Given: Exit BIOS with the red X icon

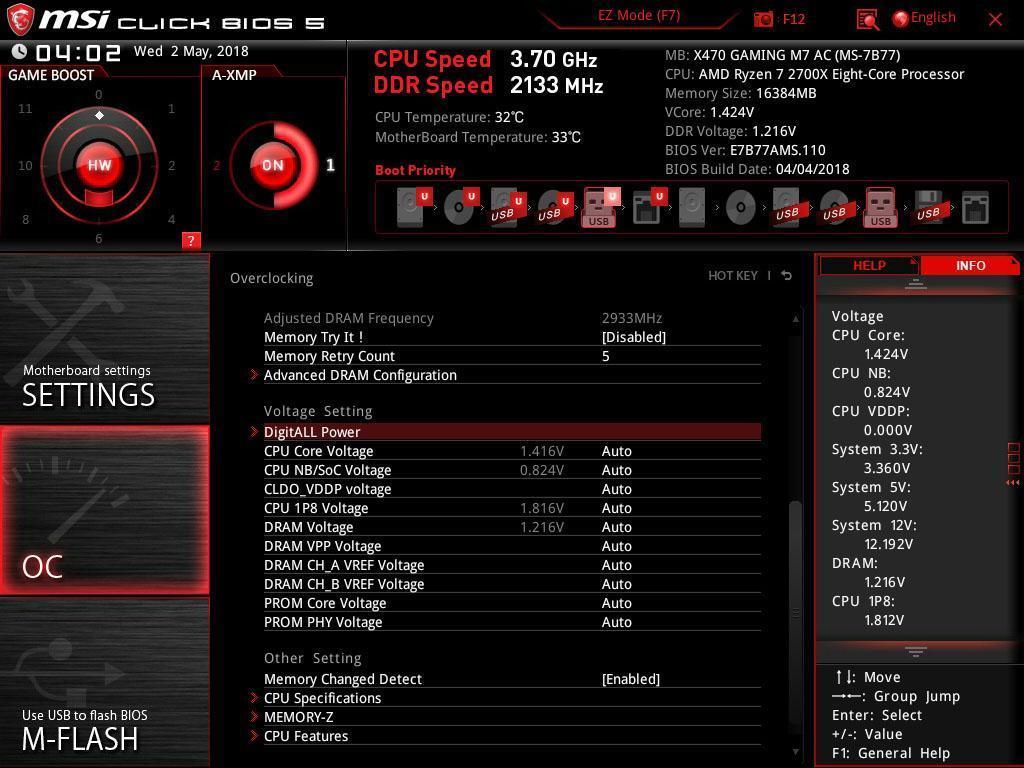Looking at the screenshot, I should click(995, 20).
